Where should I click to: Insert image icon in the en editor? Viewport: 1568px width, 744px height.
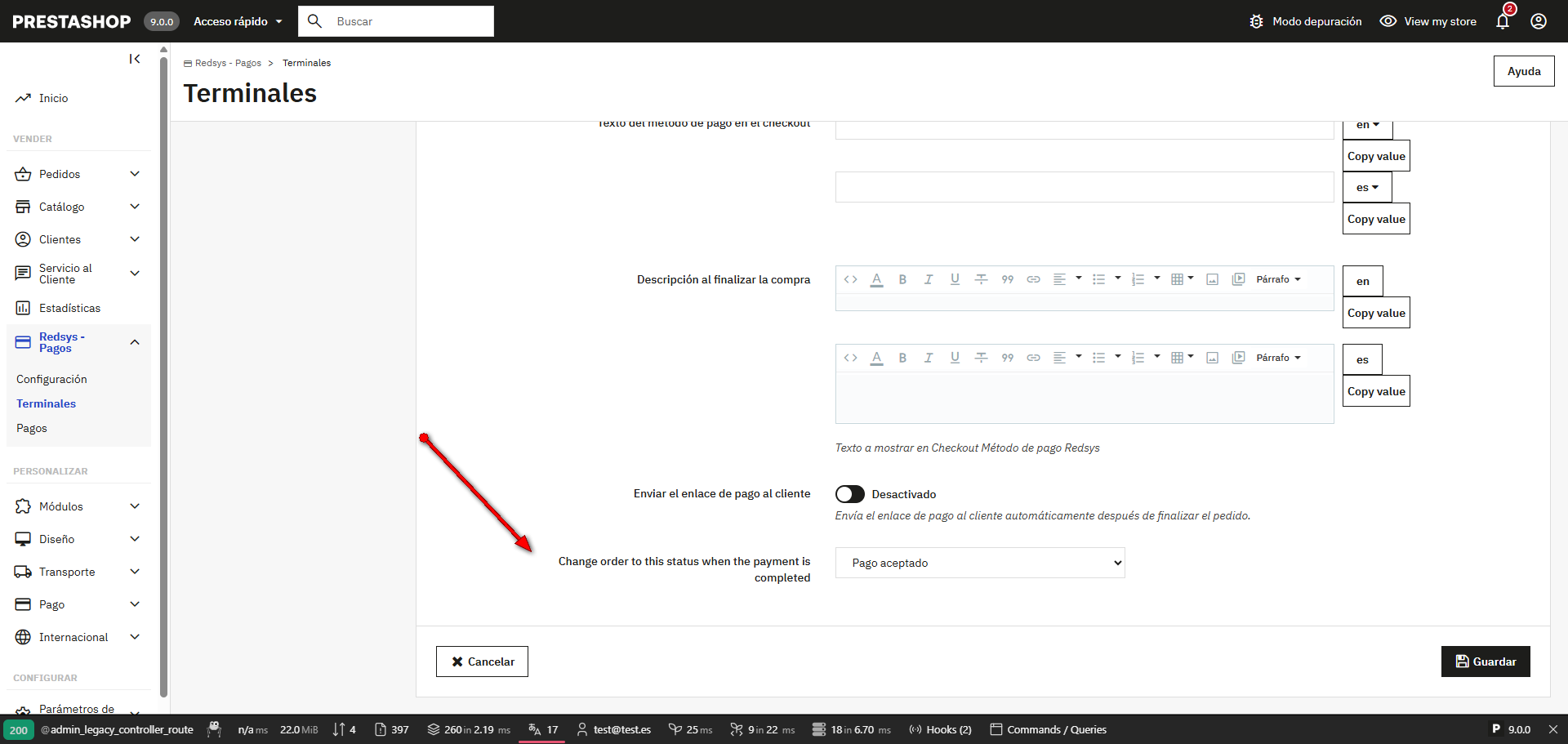pyautogui.click(x=1212, y=279)
